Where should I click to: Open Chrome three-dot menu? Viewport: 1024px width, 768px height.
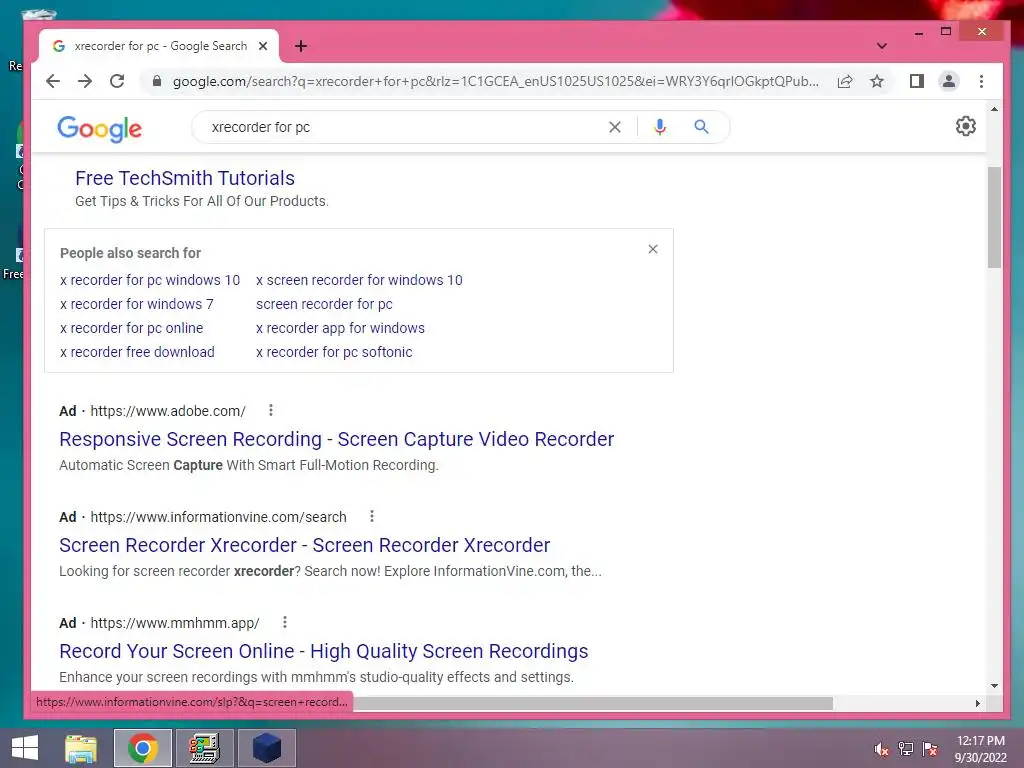(x=981, y=81)
